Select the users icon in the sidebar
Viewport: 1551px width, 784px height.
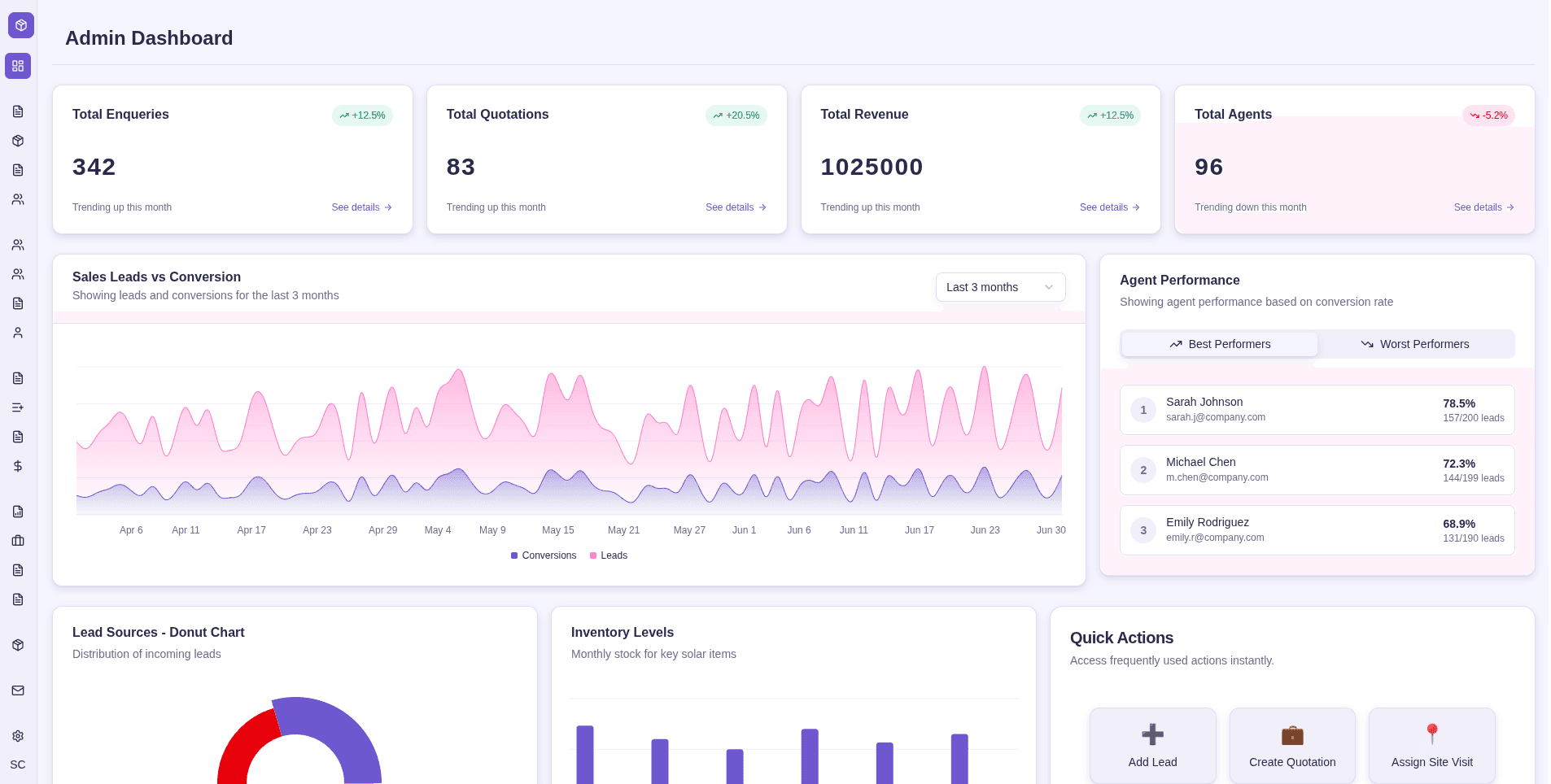click(x=18, y=199)
